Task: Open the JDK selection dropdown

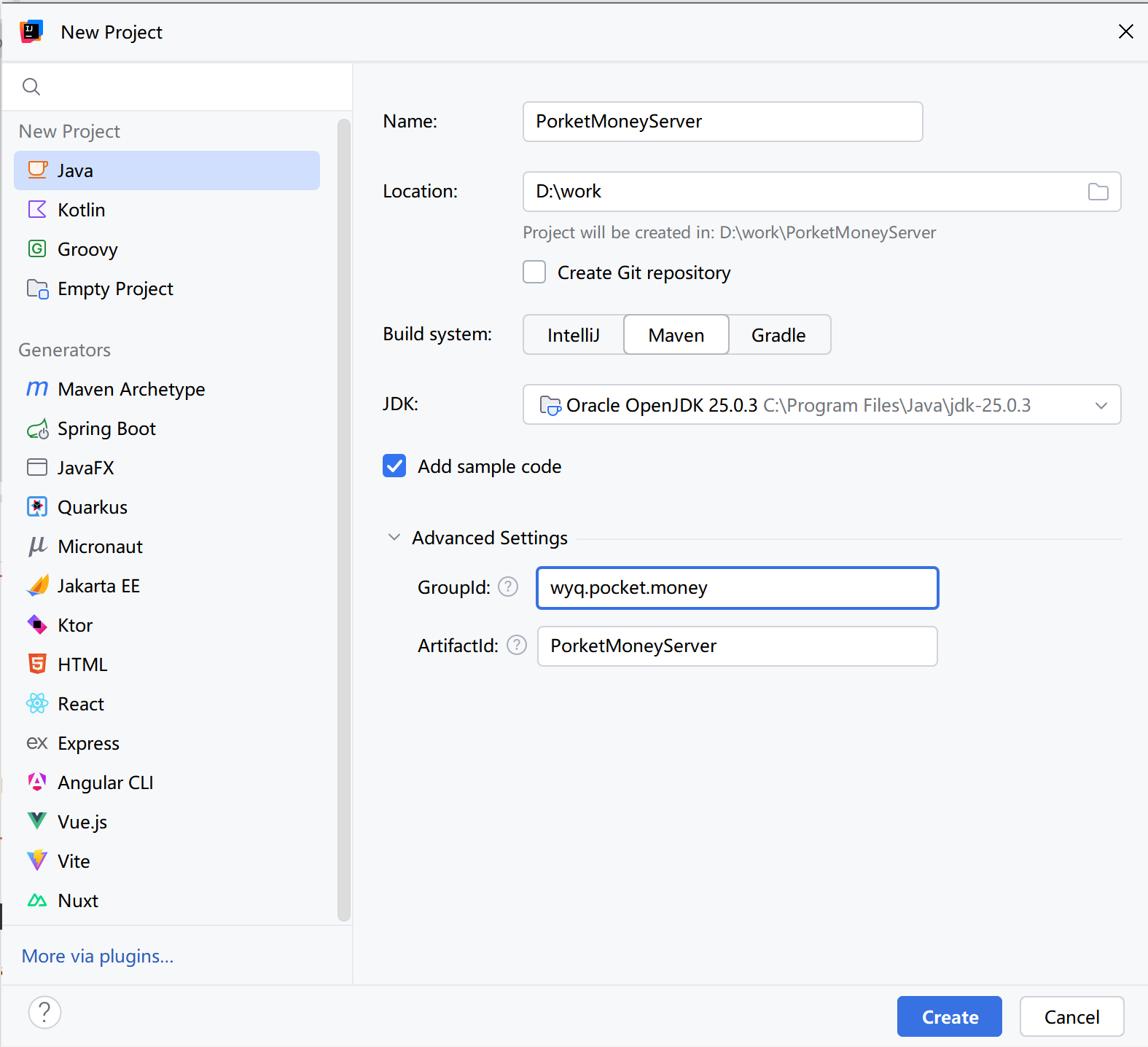Action: click(821, 404)
